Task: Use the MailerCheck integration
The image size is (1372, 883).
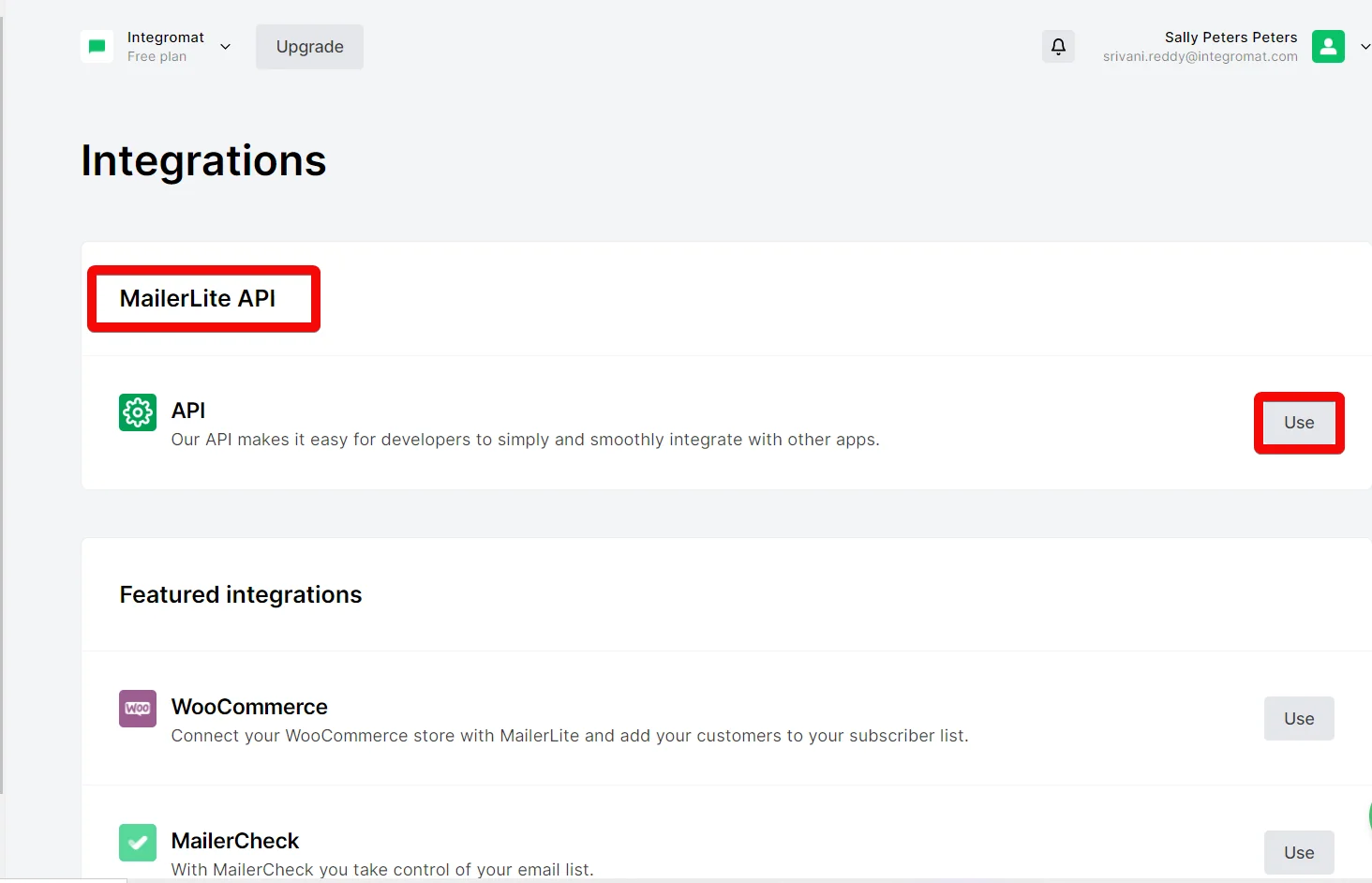Action: [1299, 853]
